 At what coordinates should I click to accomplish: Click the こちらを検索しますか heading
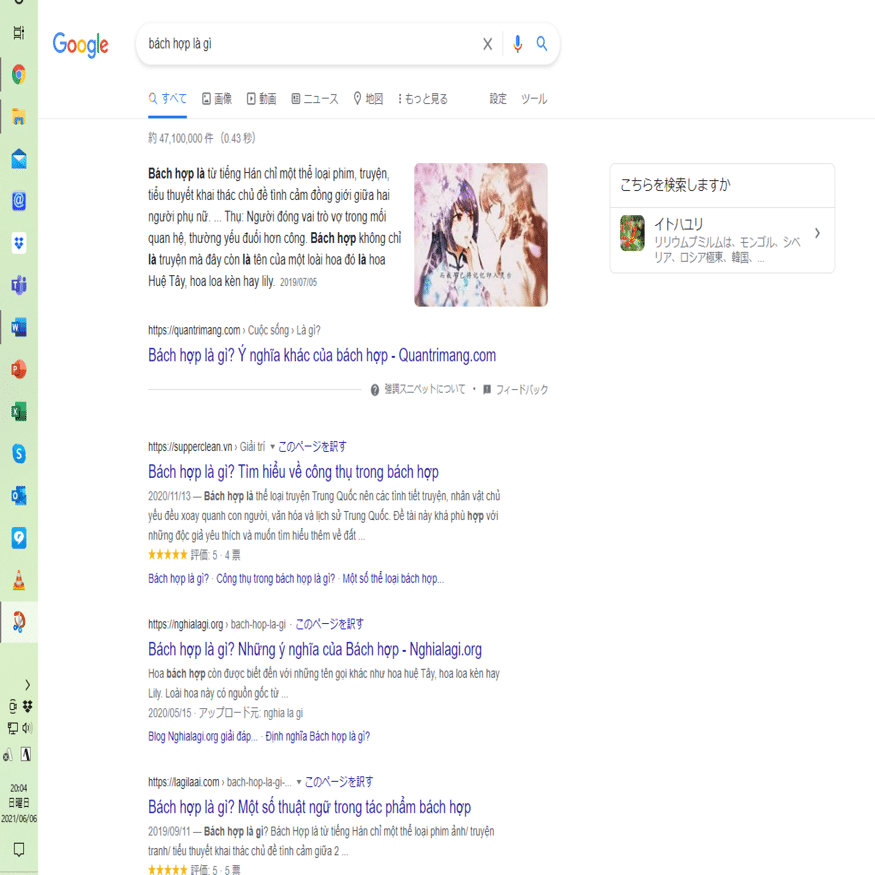pos(675,185)
